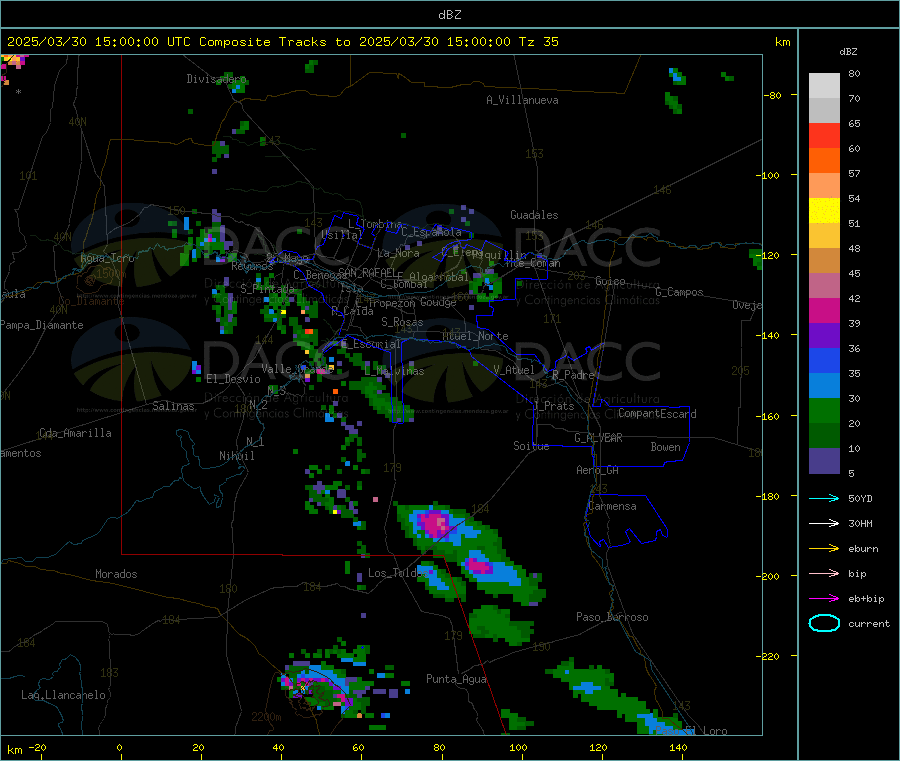Click the '2200m' elevation label
This screenshot has width=900, height=761.
click(266, 717)
